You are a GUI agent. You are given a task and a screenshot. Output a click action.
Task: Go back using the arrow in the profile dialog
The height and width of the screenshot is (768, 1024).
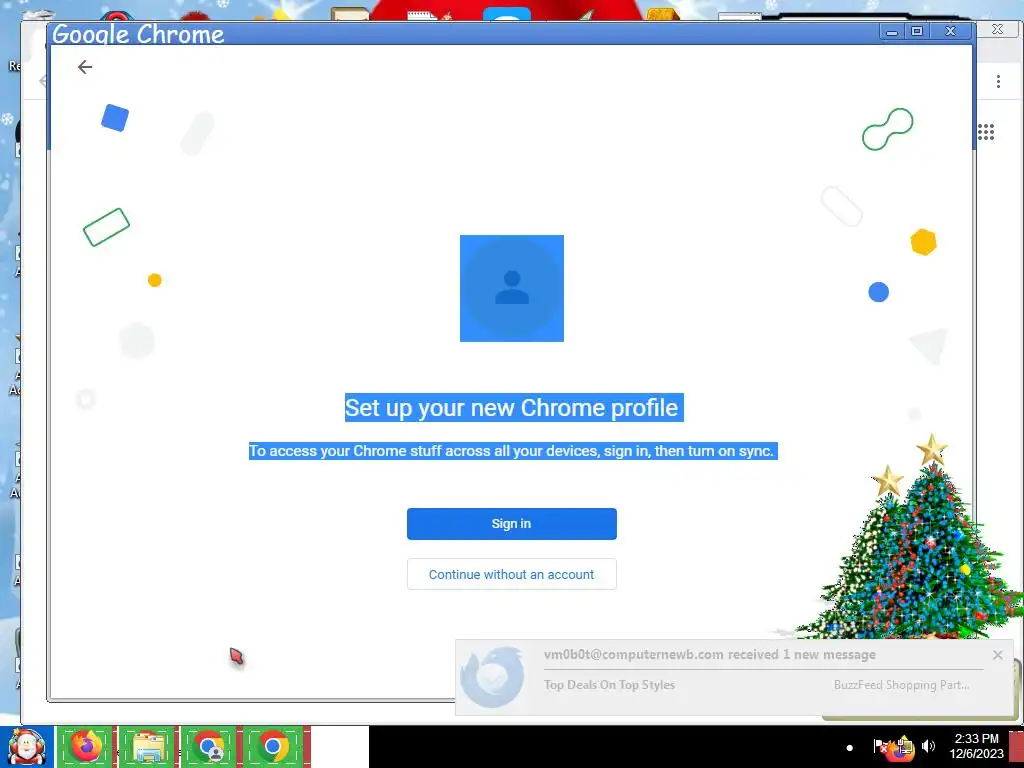85,67
